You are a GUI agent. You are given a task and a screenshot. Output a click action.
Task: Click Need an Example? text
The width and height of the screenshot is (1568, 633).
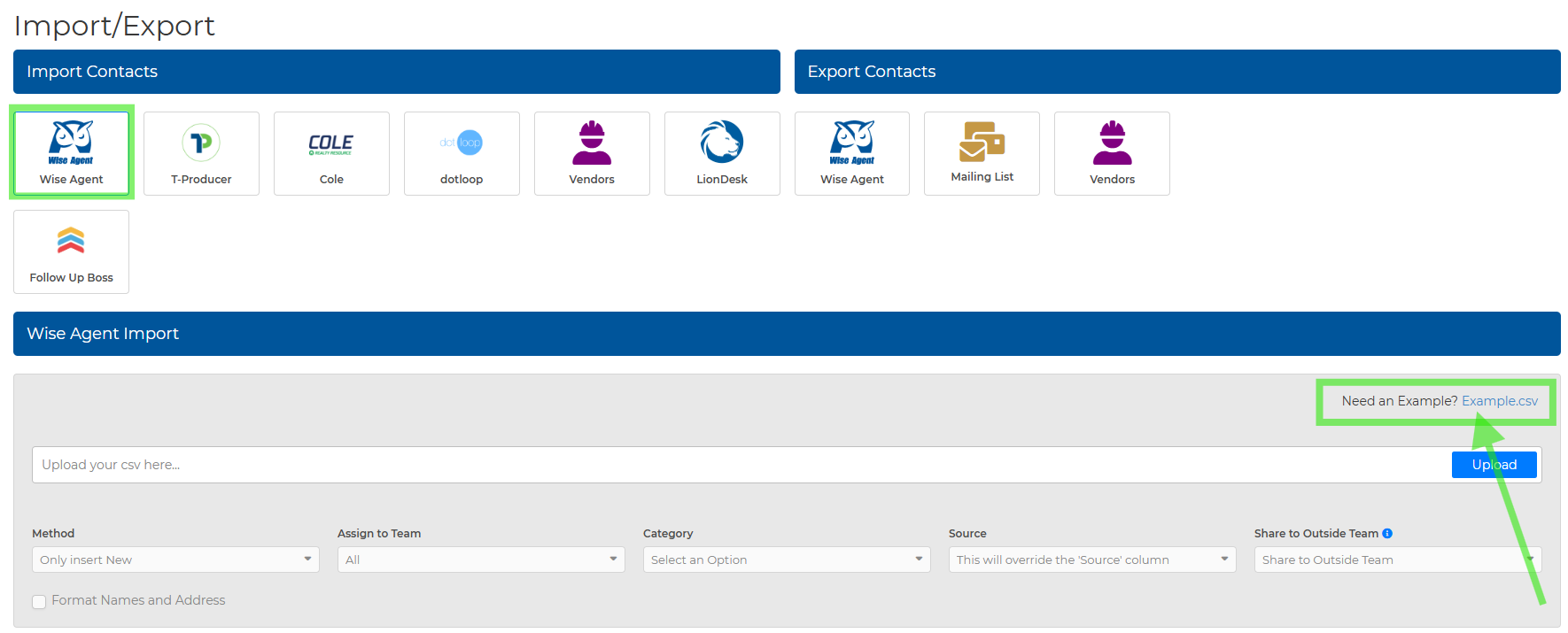pos(1400,401)
